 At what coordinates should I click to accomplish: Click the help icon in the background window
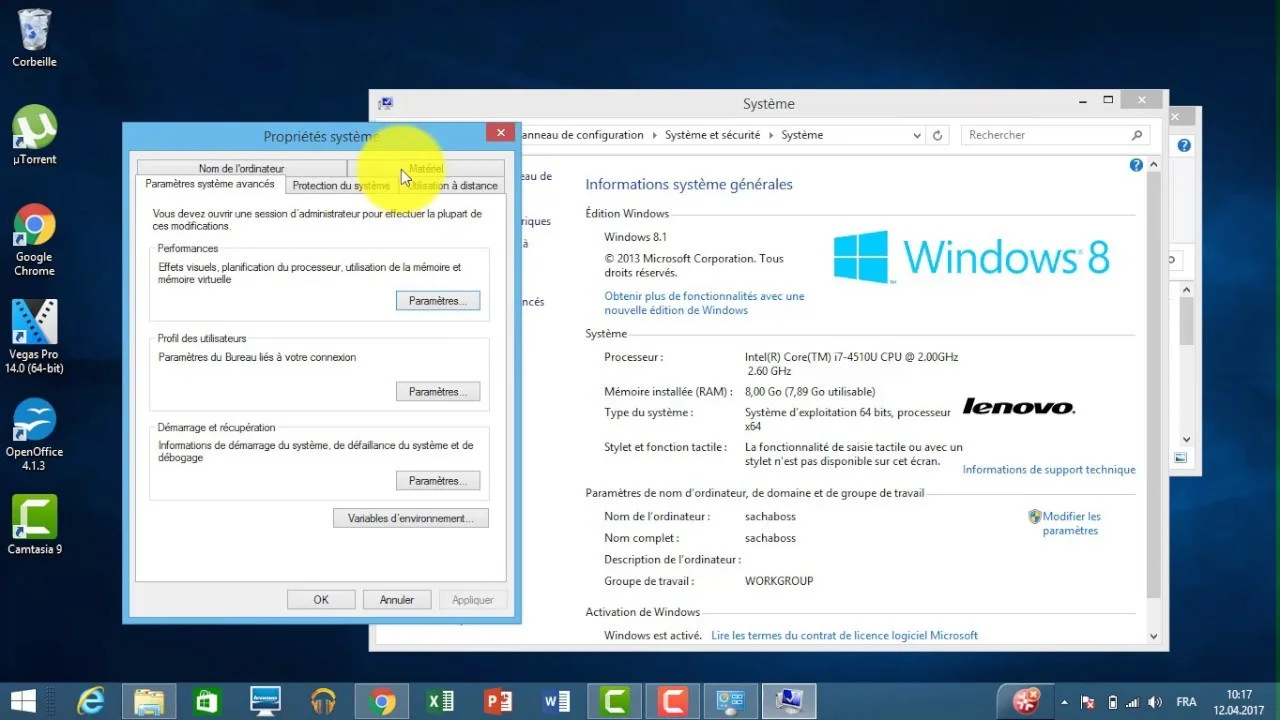tap(1184, 145)
